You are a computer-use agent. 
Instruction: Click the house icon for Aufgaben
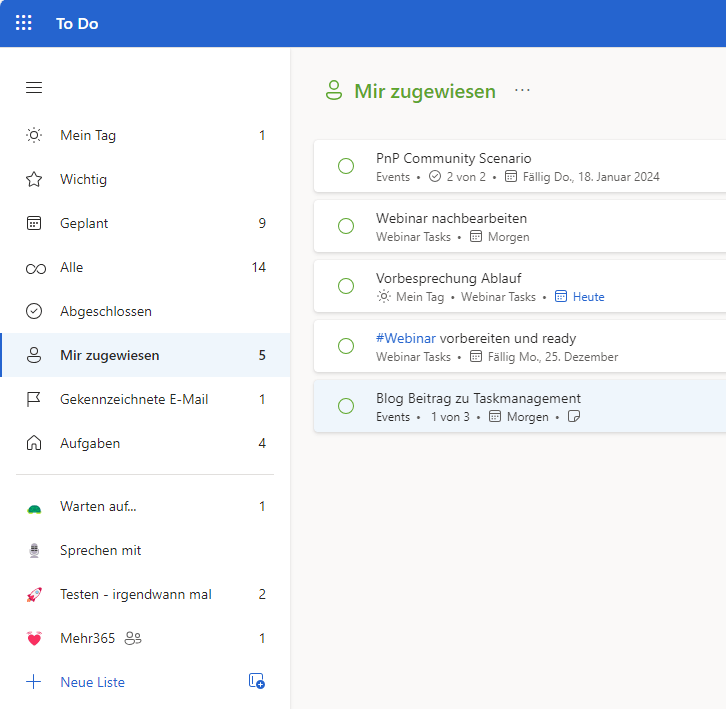click(34, 443)
